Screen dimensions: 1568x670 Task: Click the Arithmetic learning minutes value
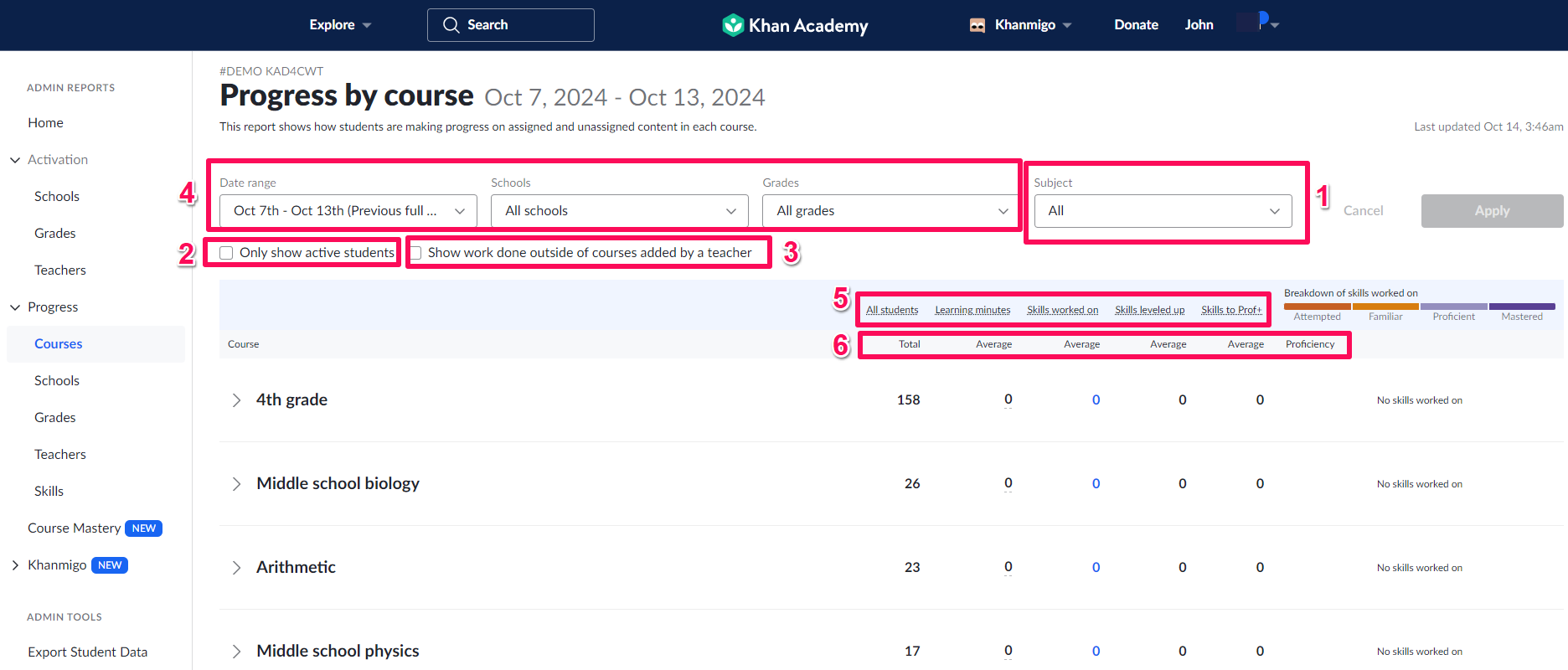(1008, 567)
